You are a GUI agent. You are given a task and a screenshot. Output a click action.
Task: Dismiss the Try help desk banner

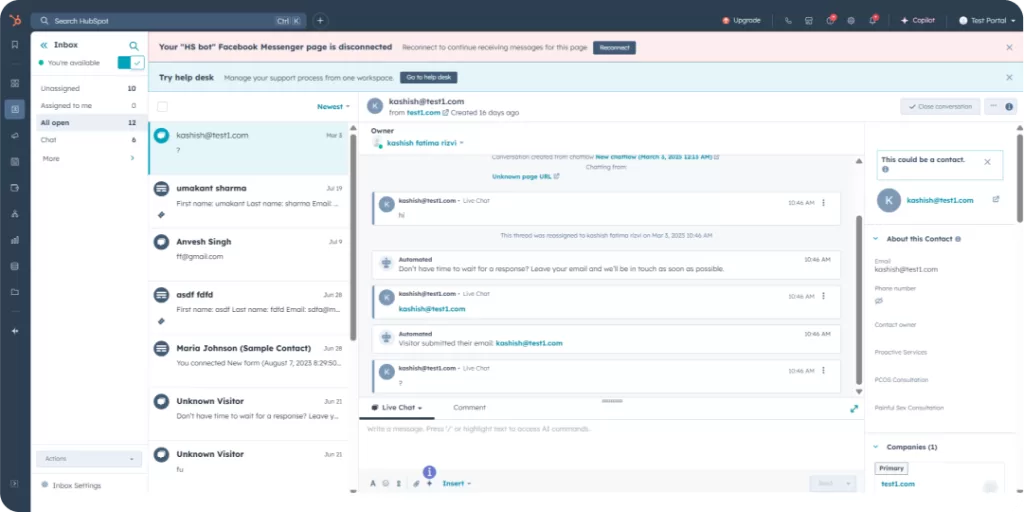(x=1009, y=77)
